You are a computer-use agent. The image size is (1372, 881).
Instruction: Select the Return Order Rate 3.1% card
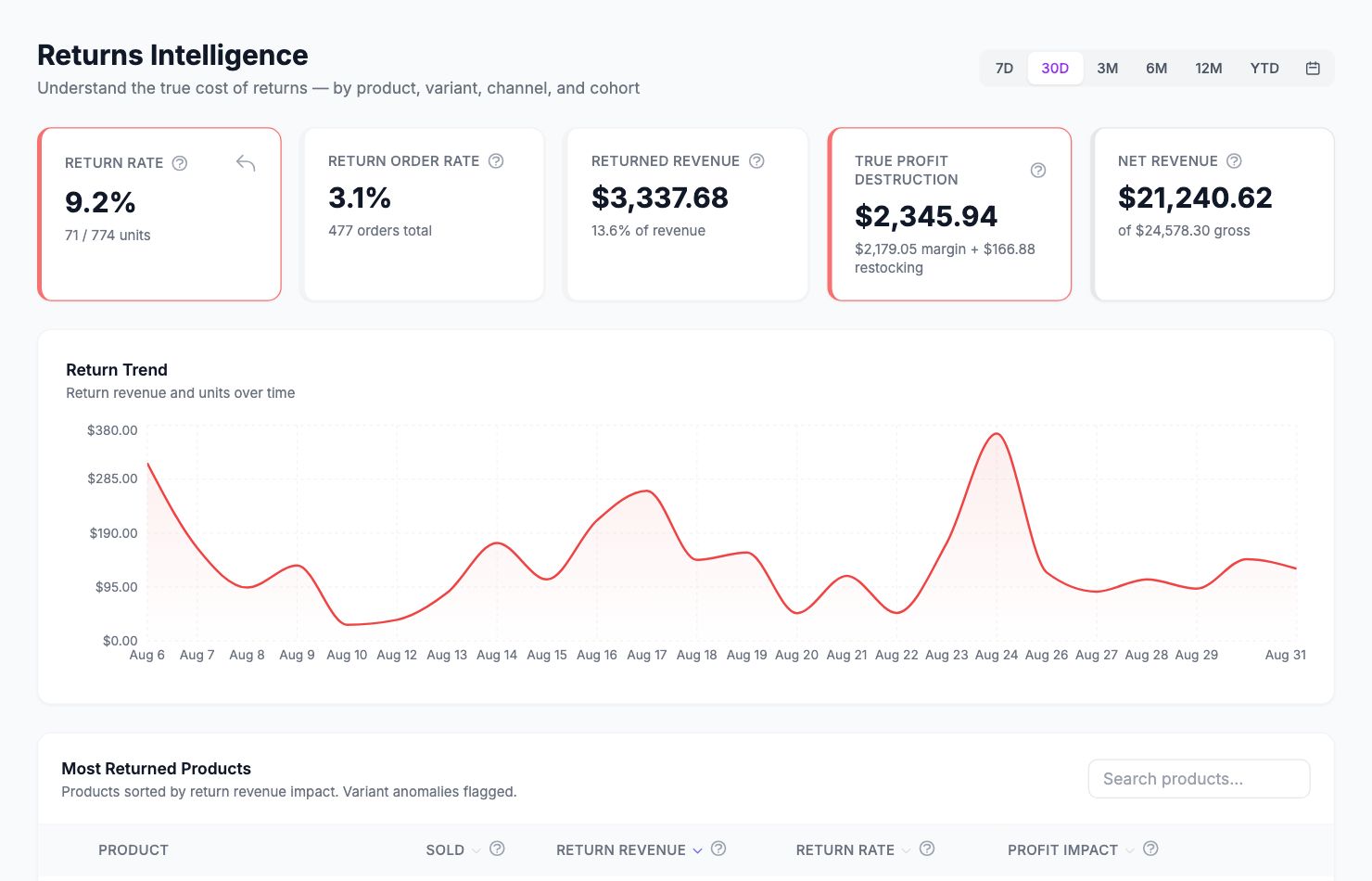click(423, 214)
